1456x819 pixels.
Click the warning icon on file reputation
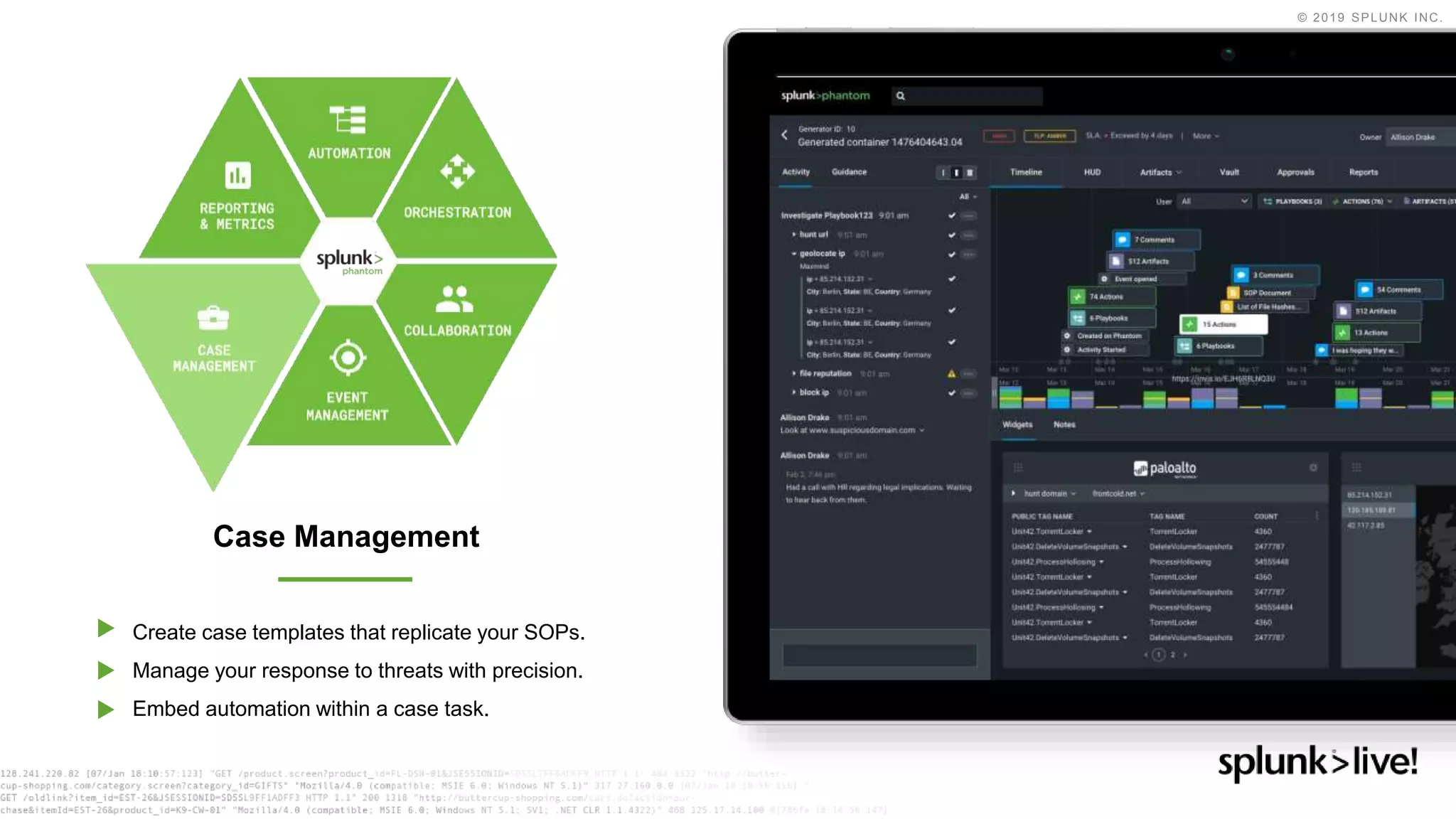951,373
